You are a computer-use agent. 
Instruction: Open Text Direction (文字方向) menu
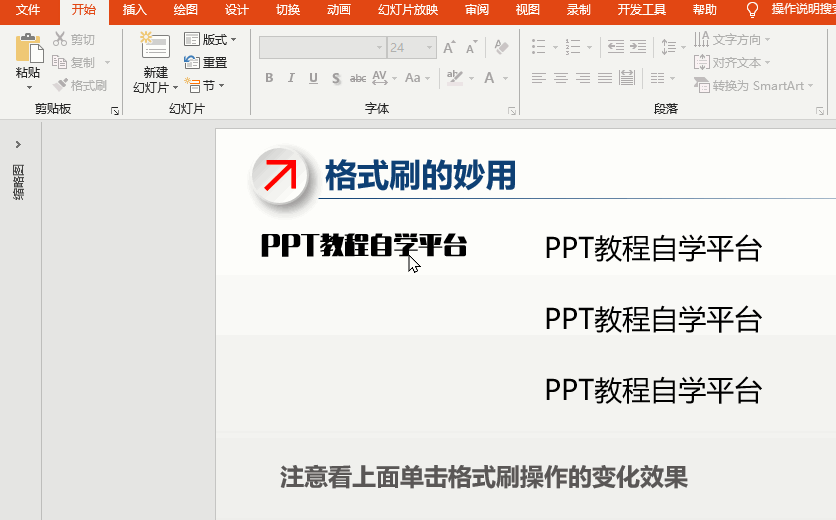pos(732,39)
